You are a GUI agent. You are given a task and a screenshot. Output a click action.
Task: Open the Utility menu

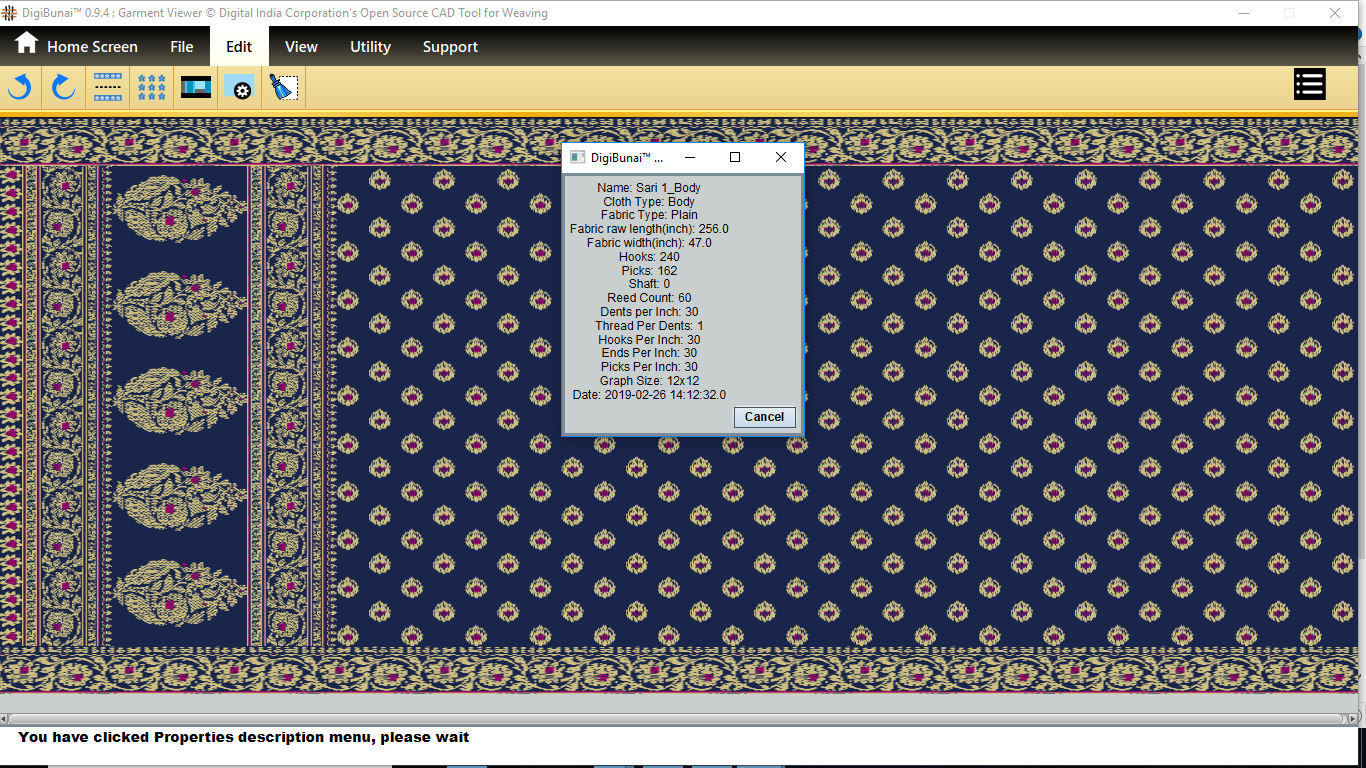click(x=370, y=47)
